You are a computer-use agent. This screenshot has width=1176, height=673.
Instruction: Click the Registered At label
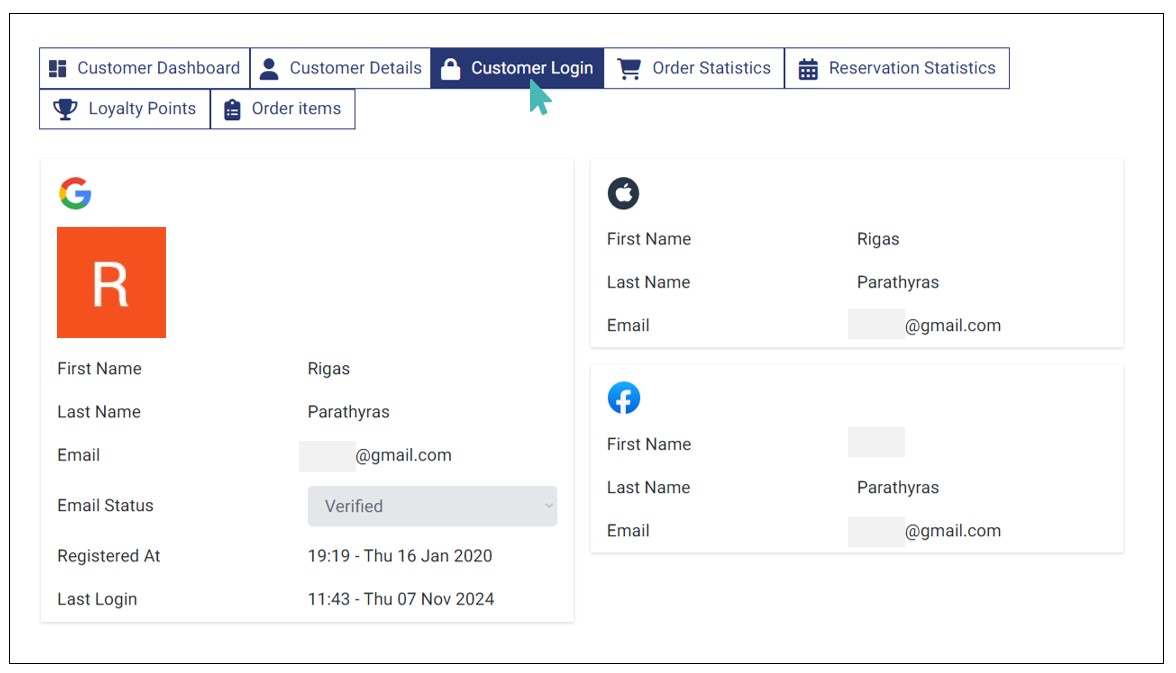(109, 556)
